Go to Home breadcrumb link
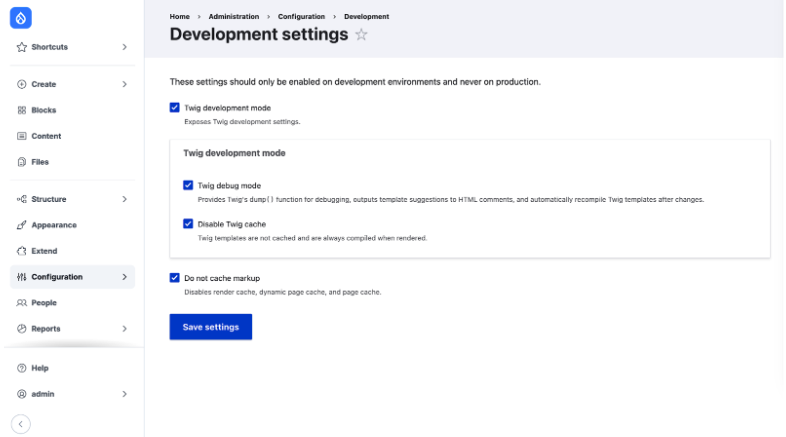The width and height of the screenshot is (786, 437). pos(179,17)
